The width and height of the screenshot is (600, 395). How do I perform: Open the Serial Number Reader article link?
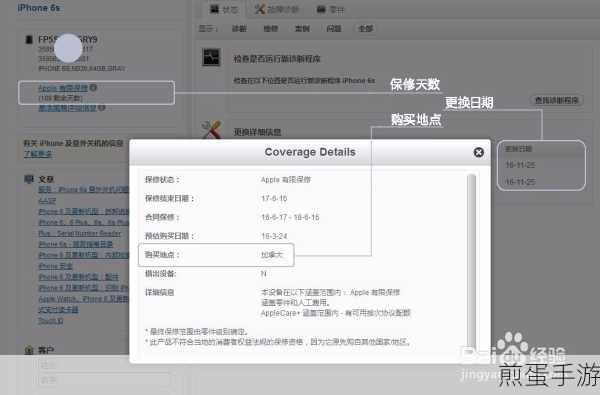point(80,233)
